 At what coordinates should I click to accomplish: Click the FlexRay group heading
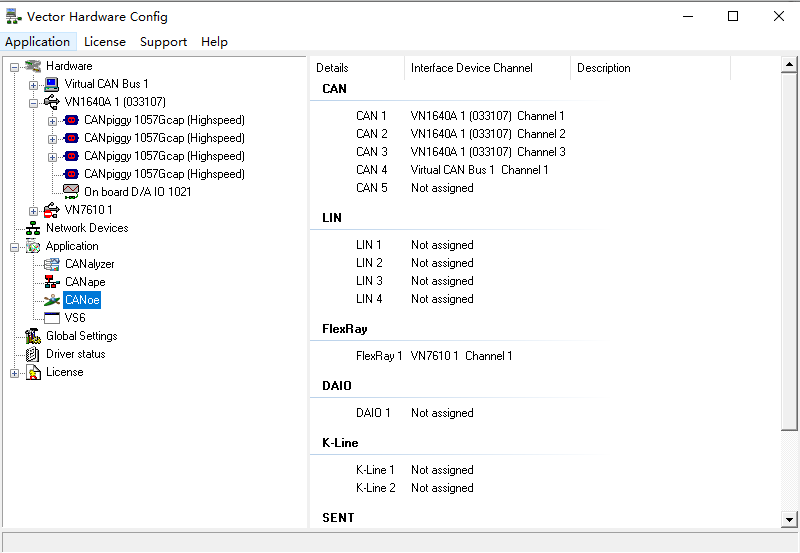[344, 329]
